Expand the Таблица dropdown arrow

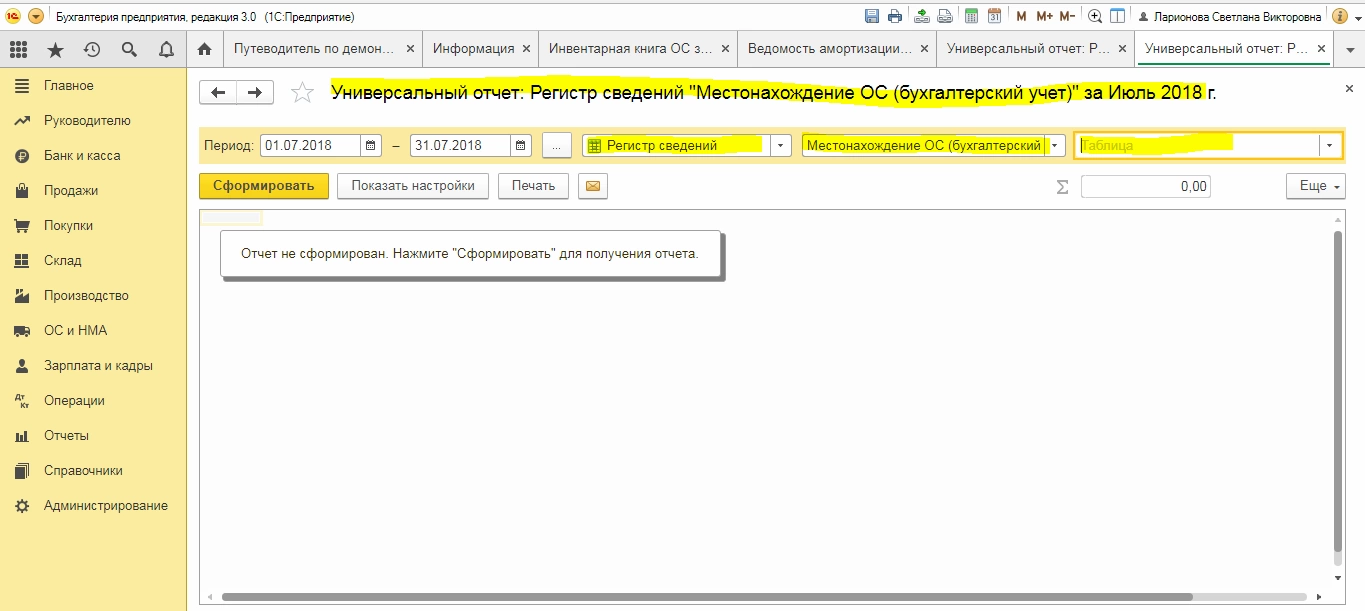1329,146
